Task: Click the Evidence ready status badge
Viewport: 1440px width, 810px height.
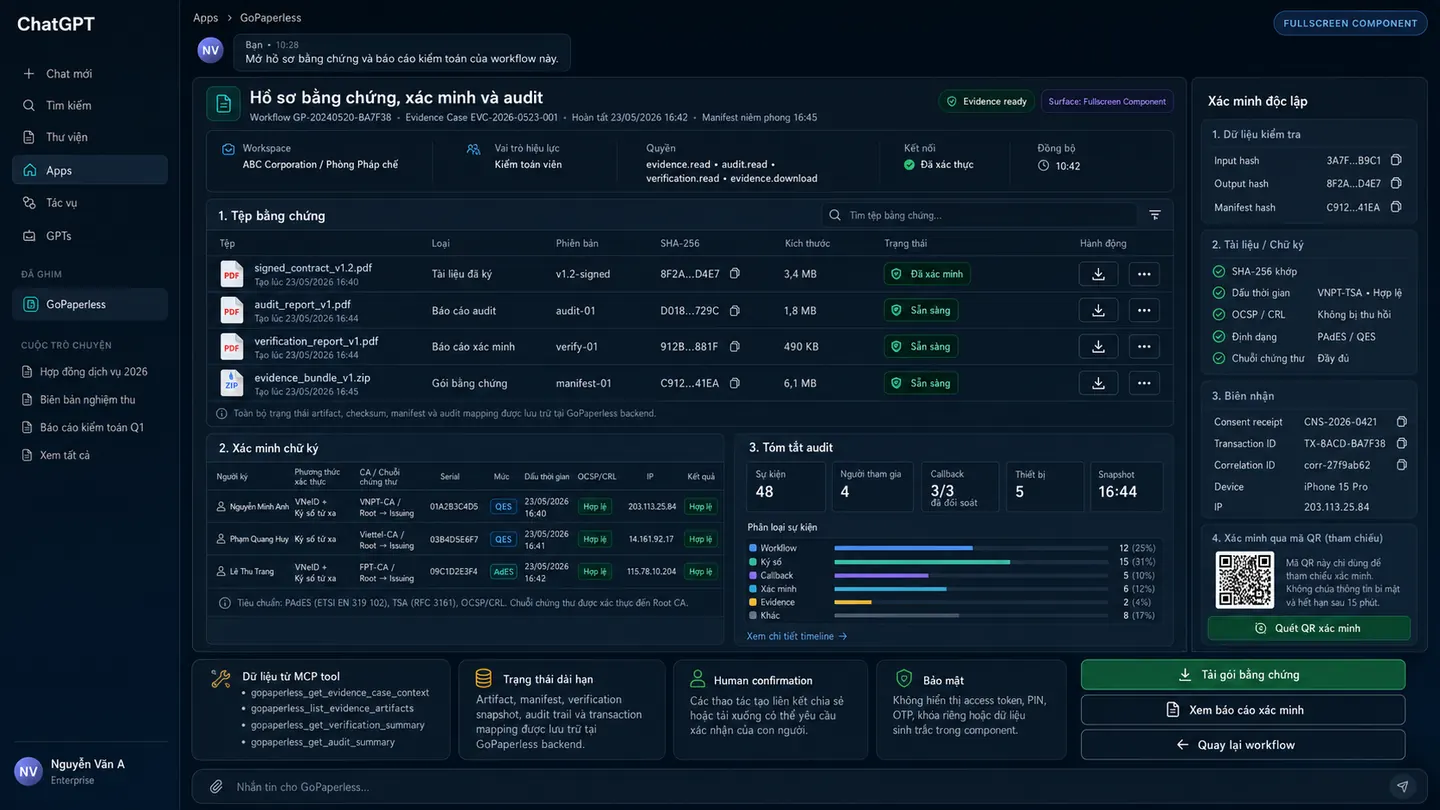Action: point(986,101)
